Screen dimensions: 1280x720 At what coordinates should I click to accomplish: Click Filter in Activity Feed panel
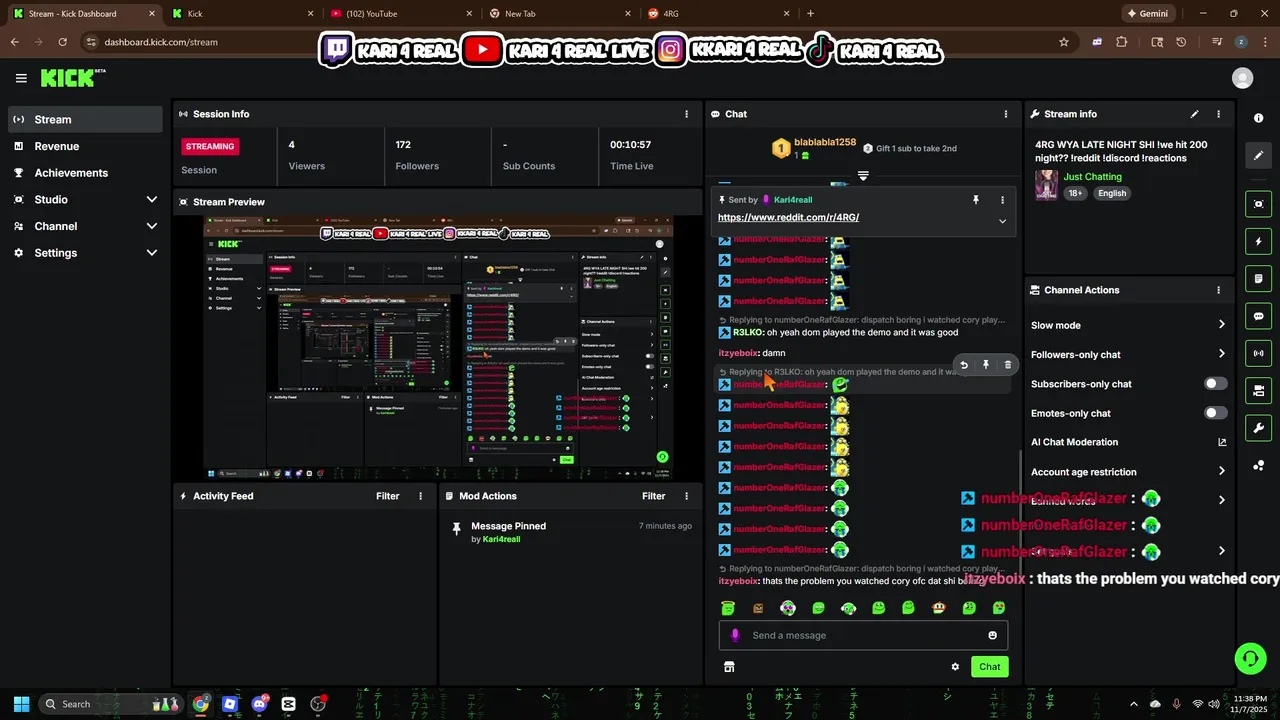(387, 496)
